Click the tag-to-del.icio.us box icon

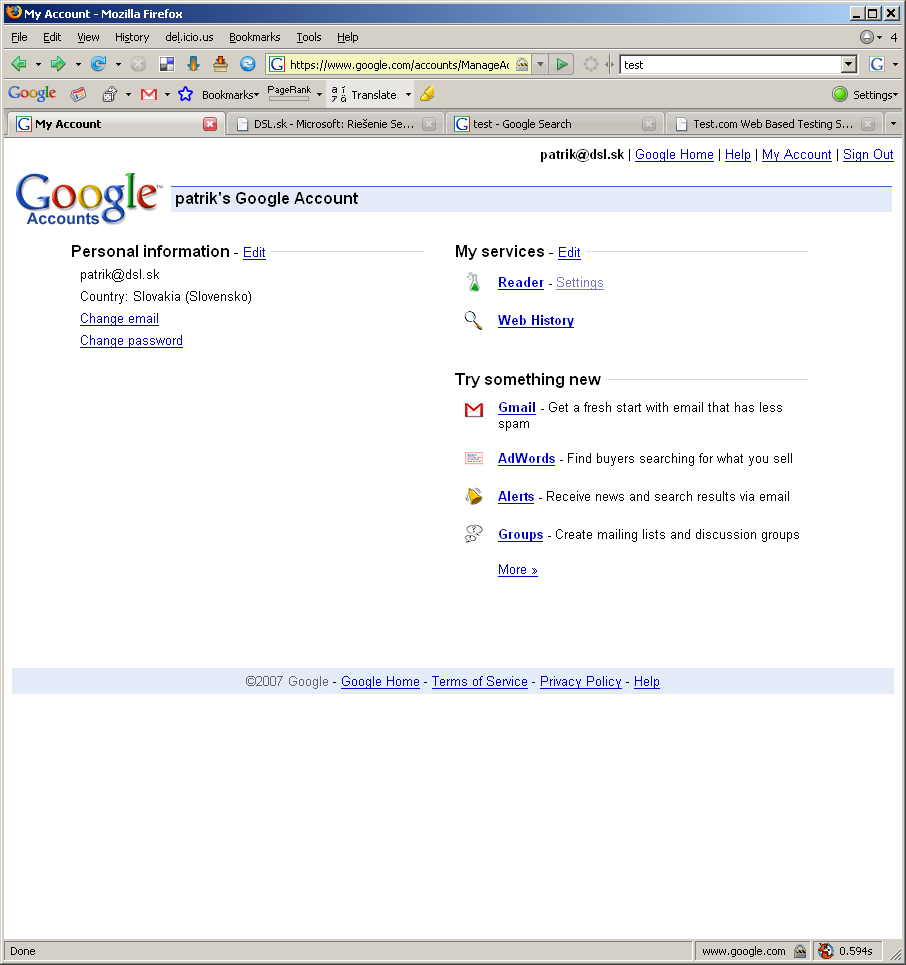(220, 63)
